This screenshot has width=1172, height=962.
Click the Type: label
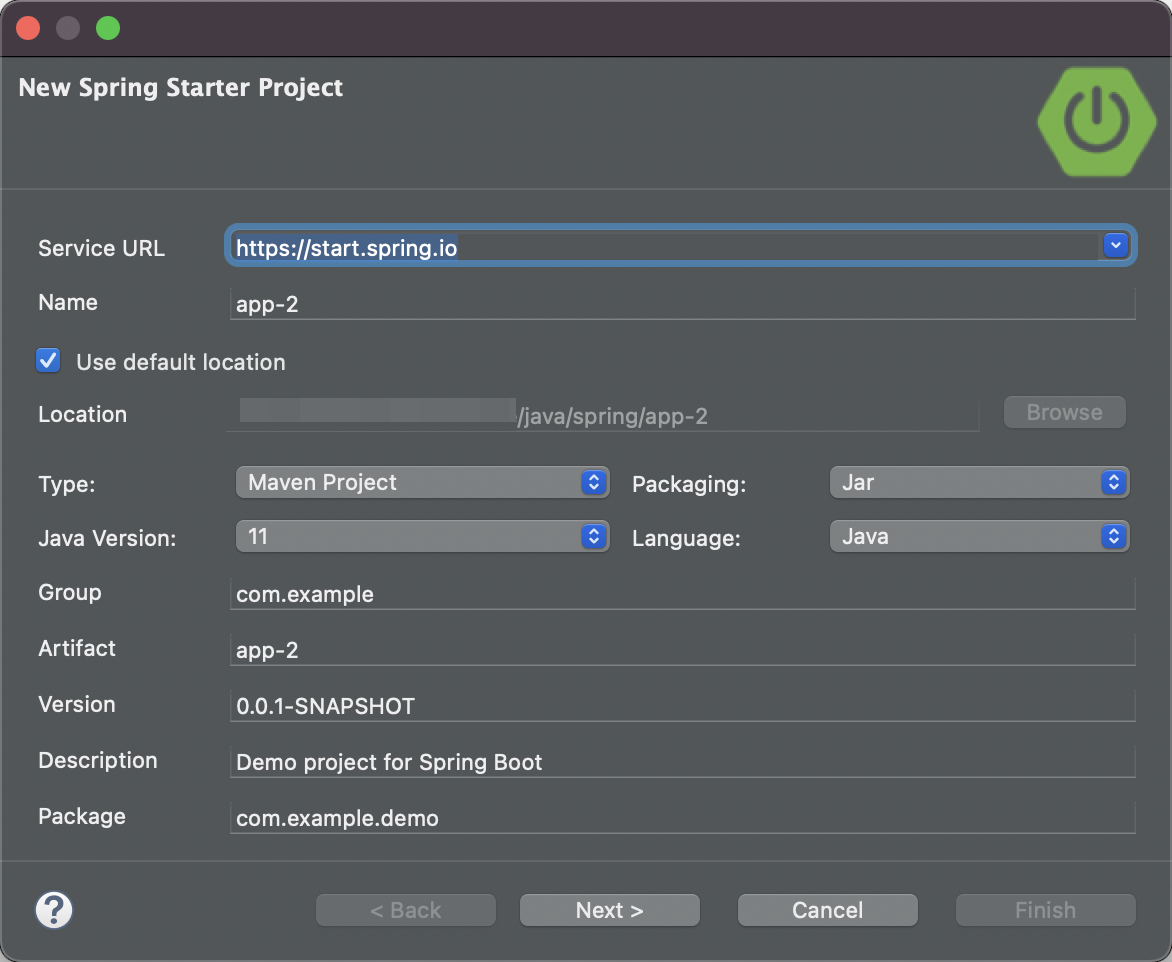click(x=67, y=484)
